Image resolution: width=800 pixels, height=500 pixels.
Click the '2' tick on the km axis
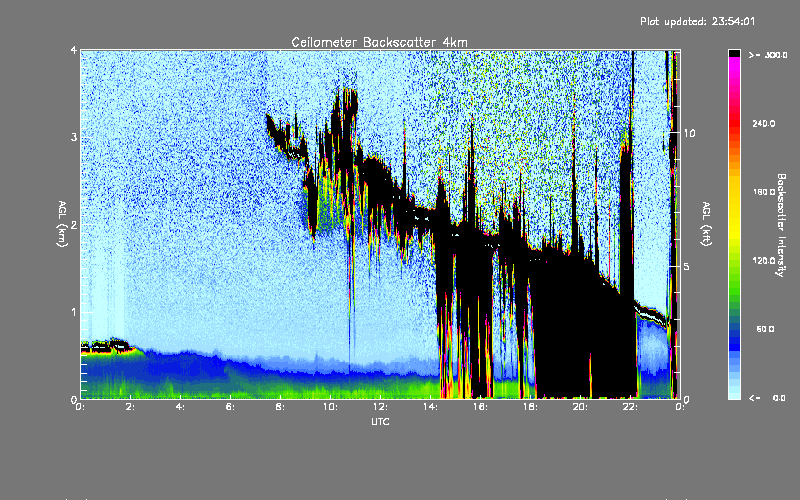(73, 225)
